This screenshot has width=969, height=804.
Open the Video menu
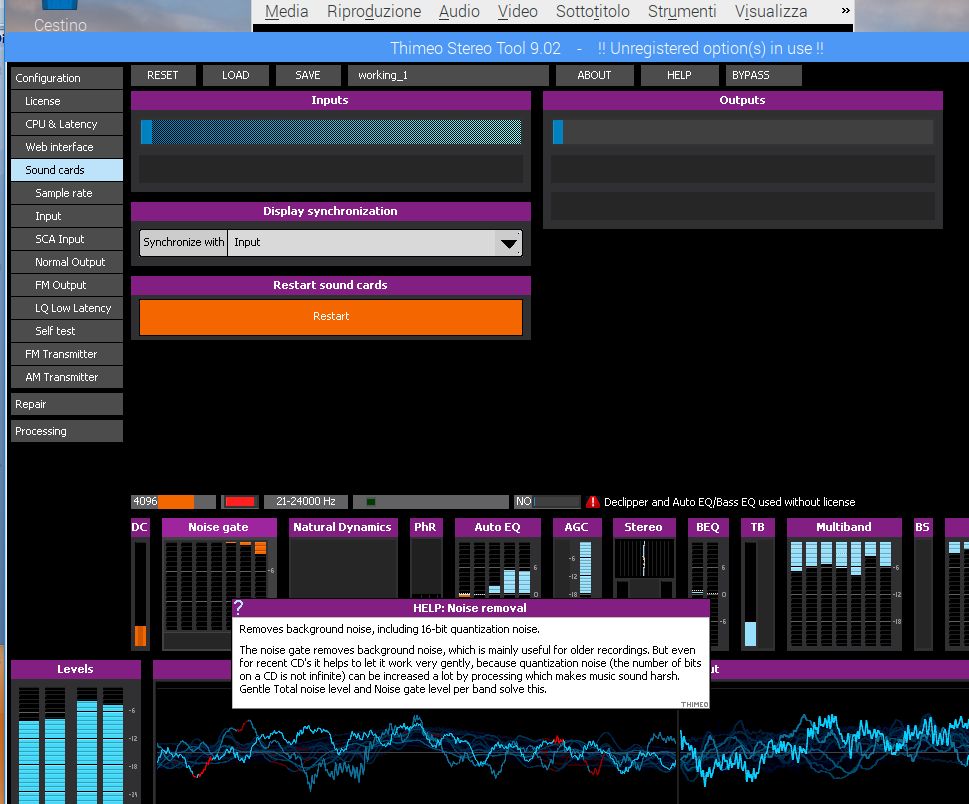pyautogui.click(x=518, y=11)
